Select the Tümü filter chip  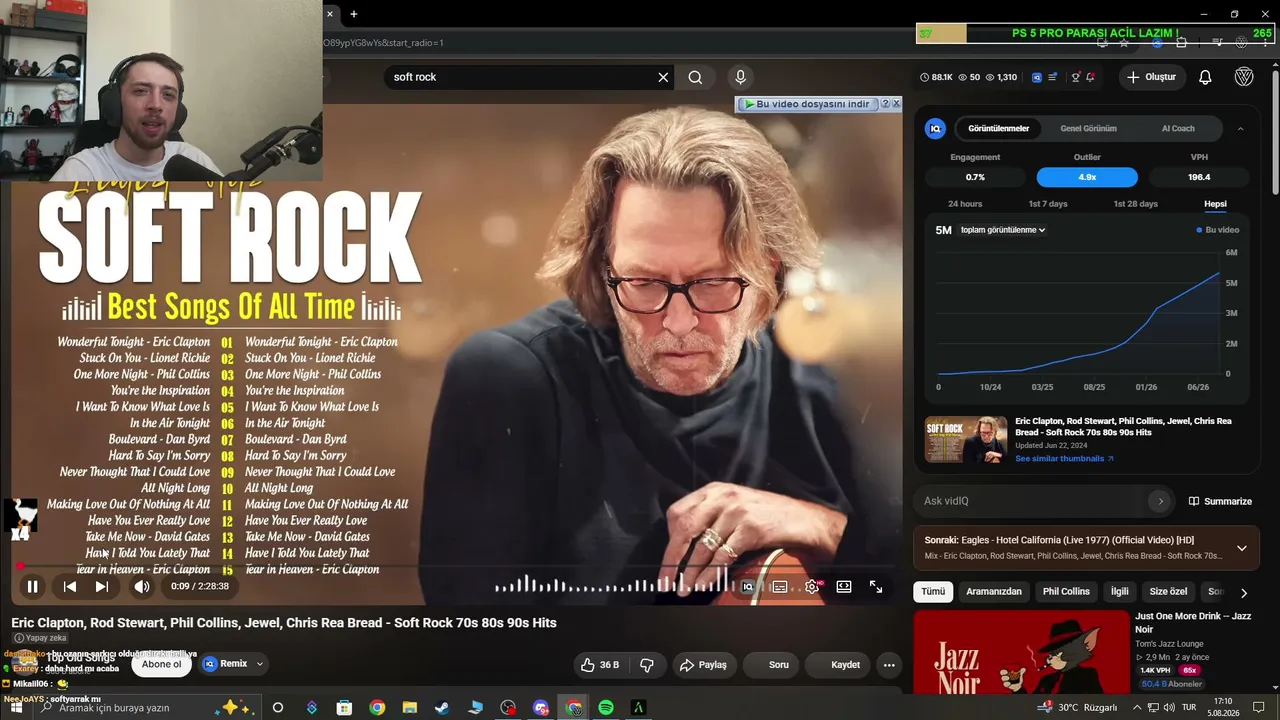(933, 591)
